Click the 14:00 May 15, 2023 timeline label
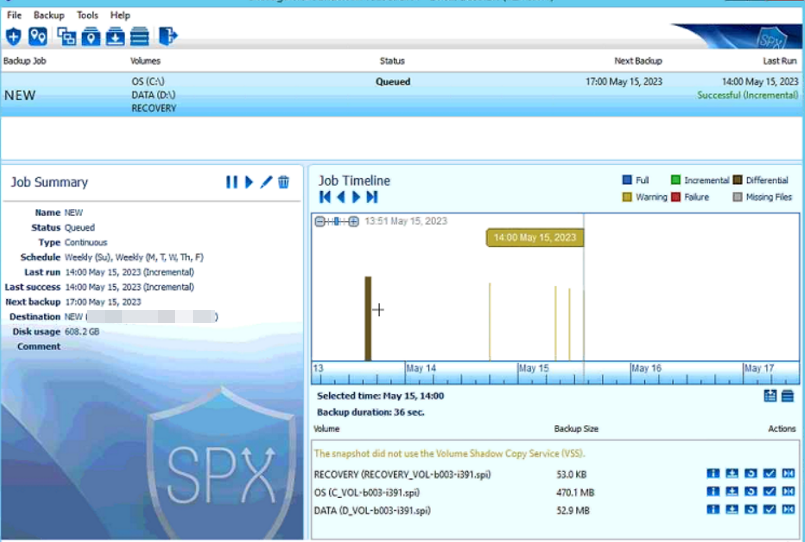The image size is (805, 542). point(535,238)
